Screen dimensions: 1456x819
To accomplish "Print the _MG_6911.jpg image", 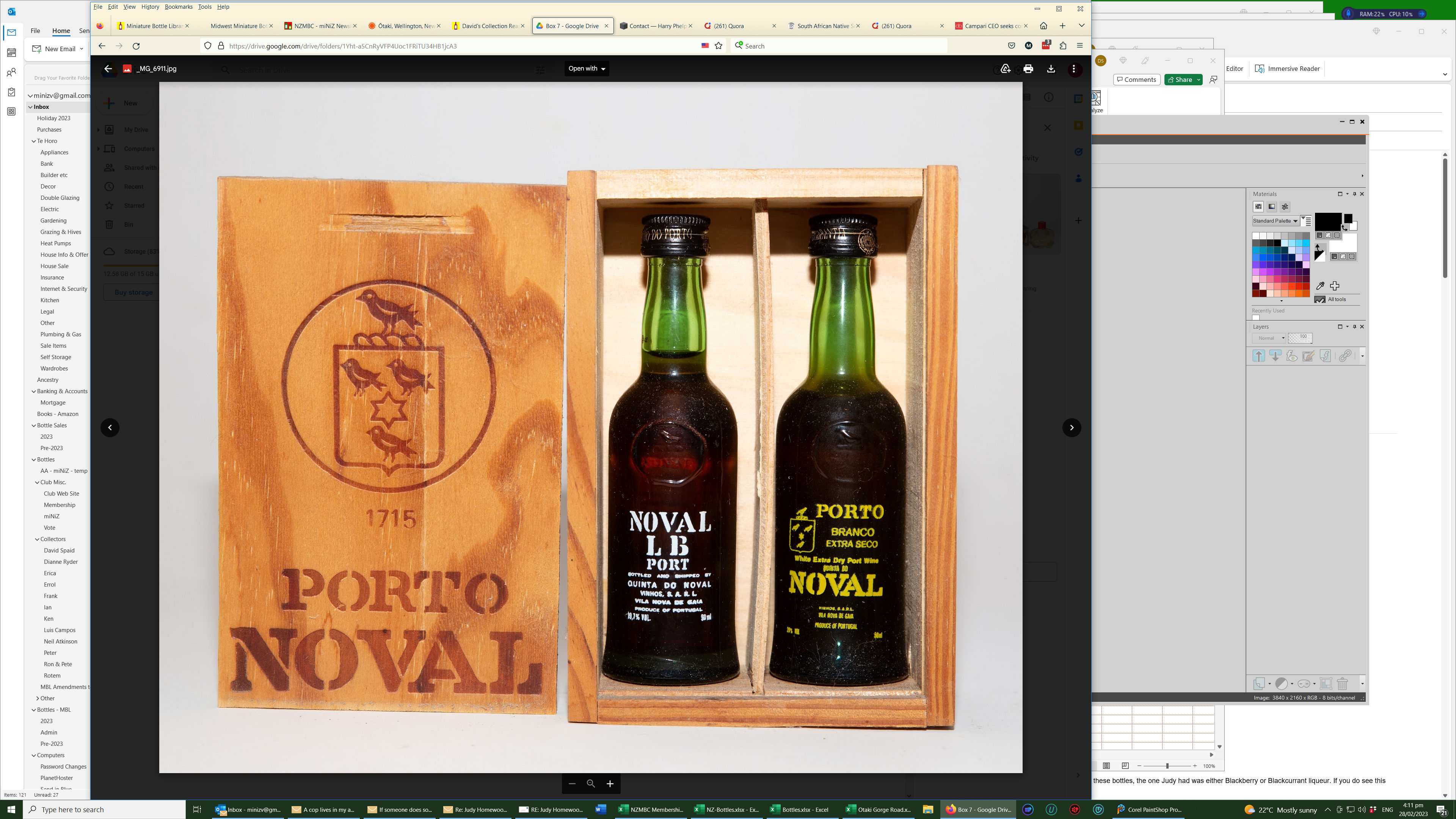I will click(1028, 68).
